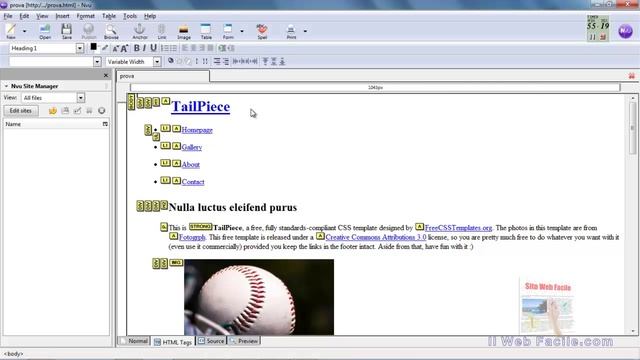640x360 pixels.
Task: Toggle the bulleted list button
Action: click(x=173, y=48)
